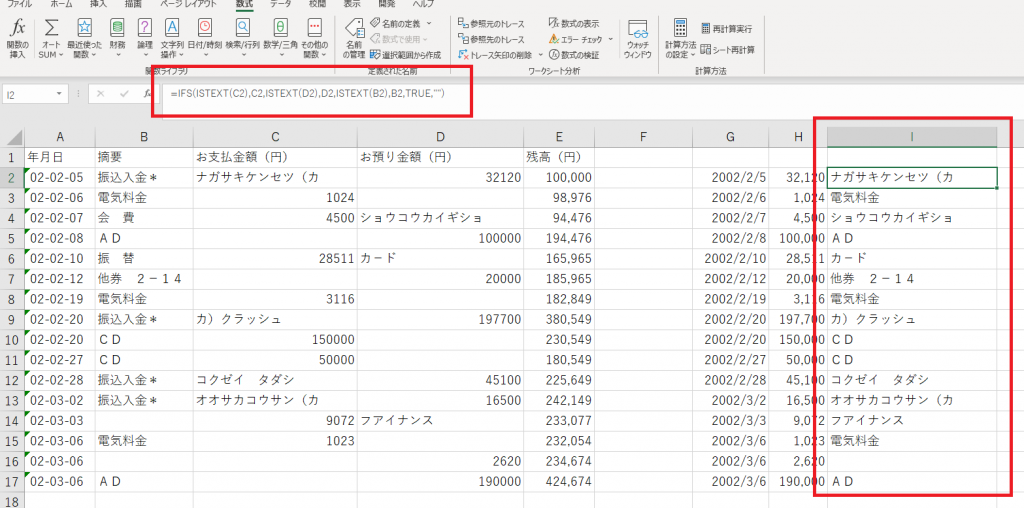This screenshot has height=508, width=1024.
Task: Expand the 名前の定義 dropdown arrow
Action: point(429,23)
